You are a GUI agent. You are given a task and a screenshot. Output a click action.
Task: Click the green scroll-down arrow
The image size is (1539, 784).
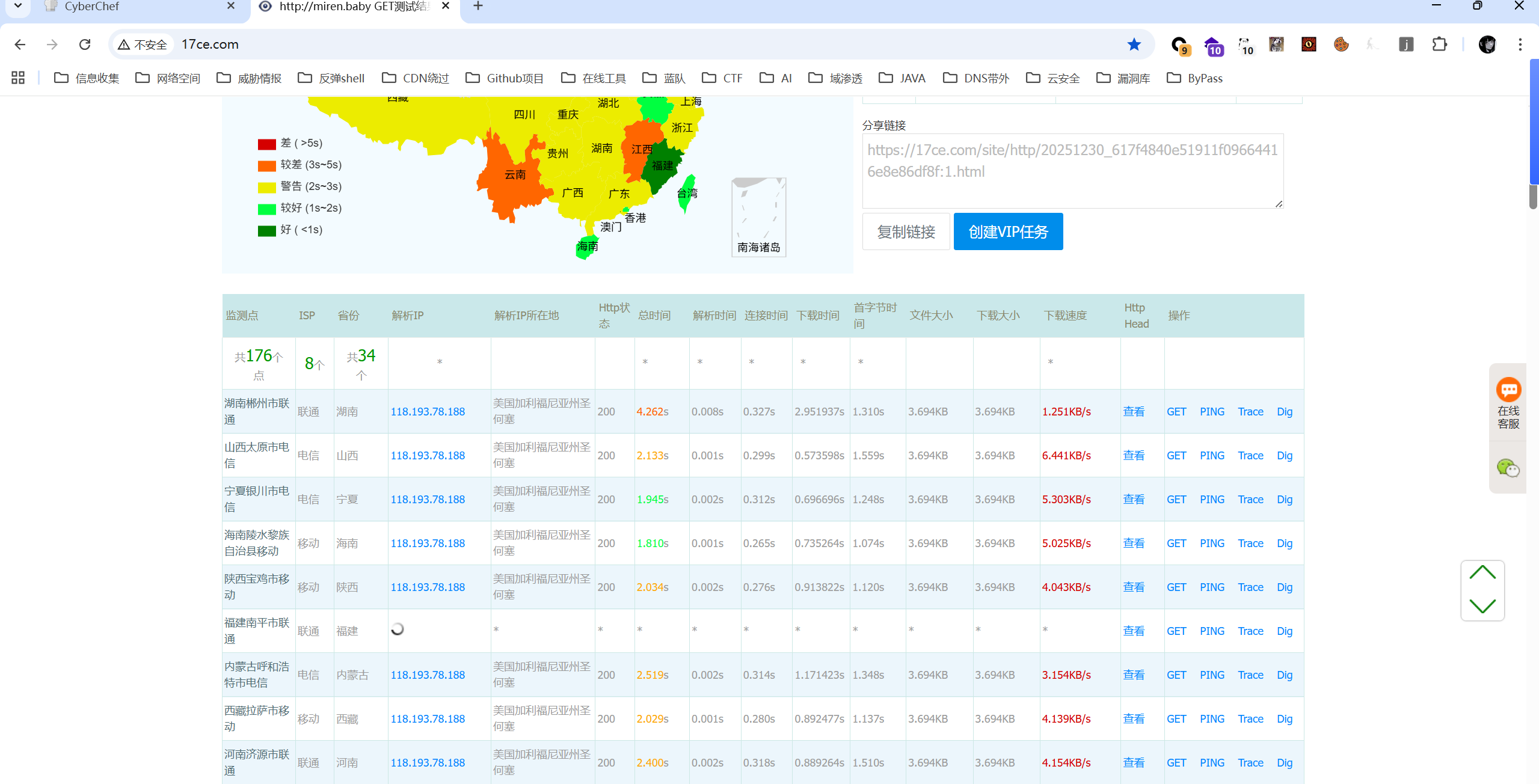click(1482, 606)
